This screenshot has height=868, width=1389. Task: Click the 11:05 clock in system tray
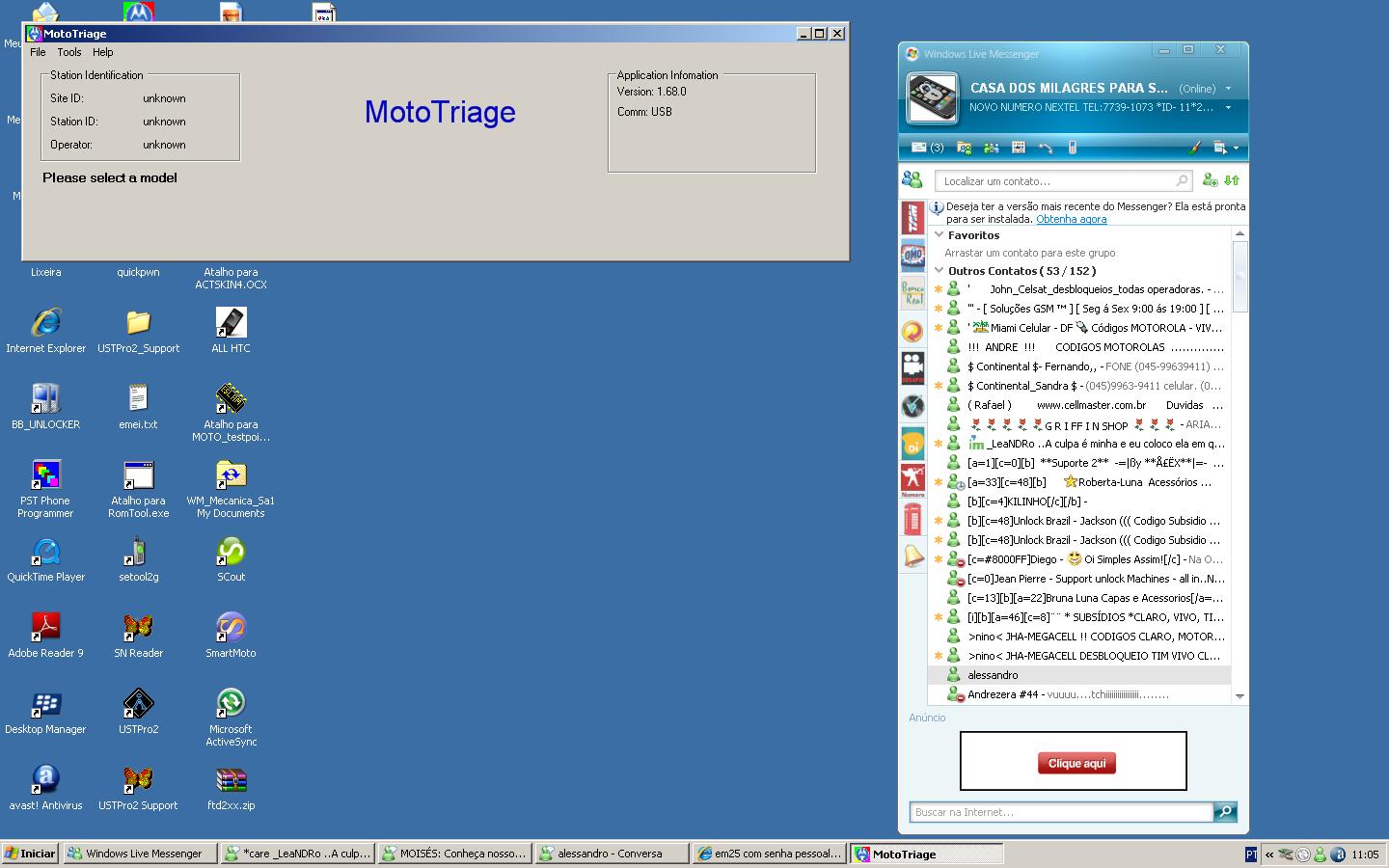click(x=1365, y=854)
